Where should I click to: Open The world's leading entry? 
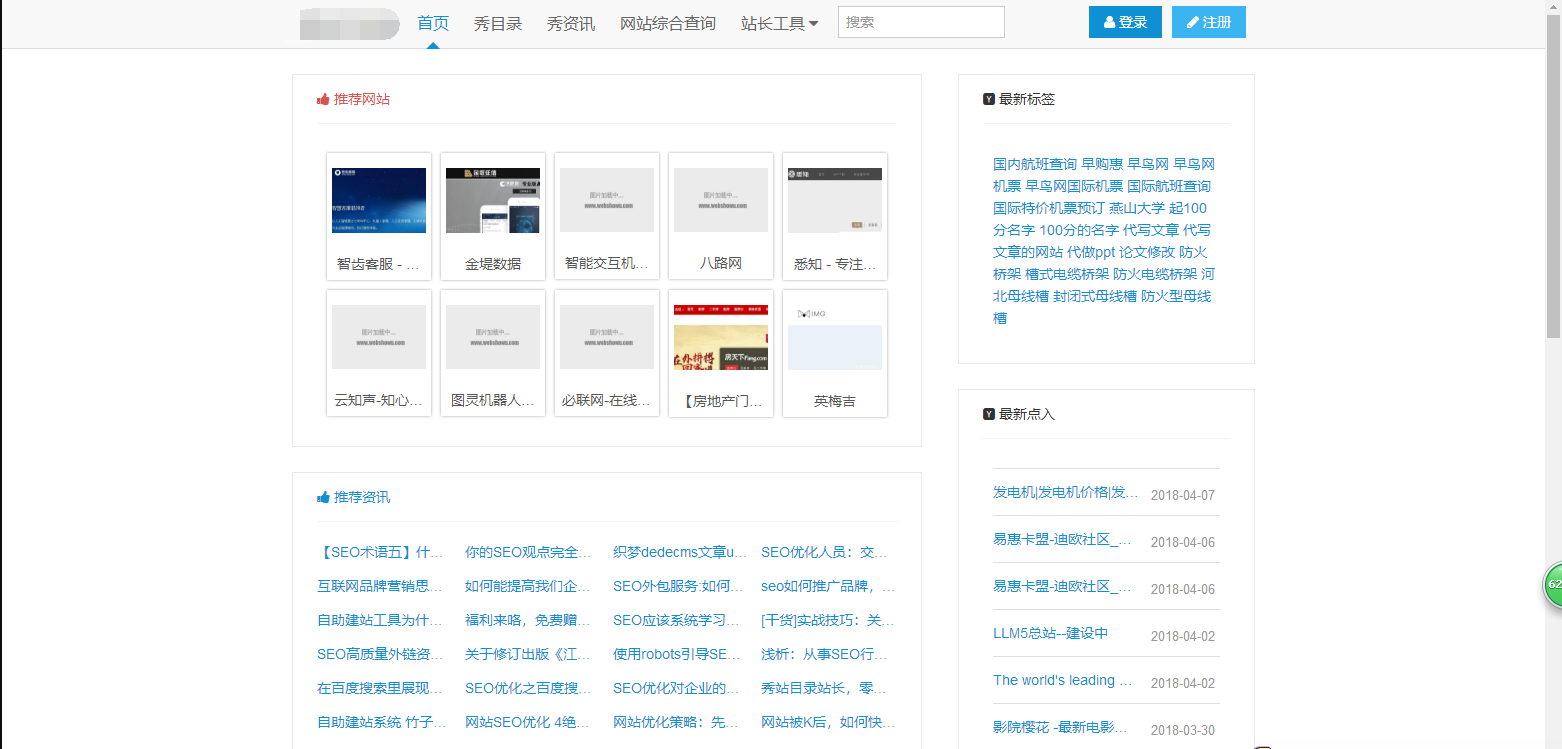click(1063, 680)
